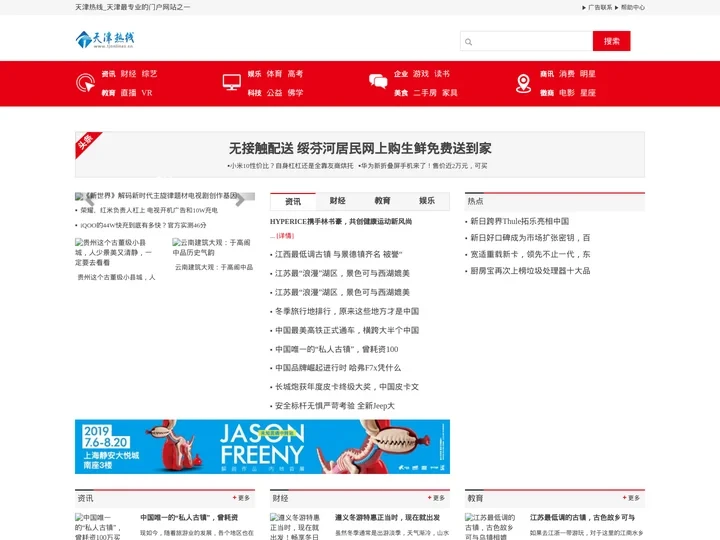This screenshot has height=540, width=720.
Task: Open the 小米10性价比 sub-headline
Action: [291, 166]
